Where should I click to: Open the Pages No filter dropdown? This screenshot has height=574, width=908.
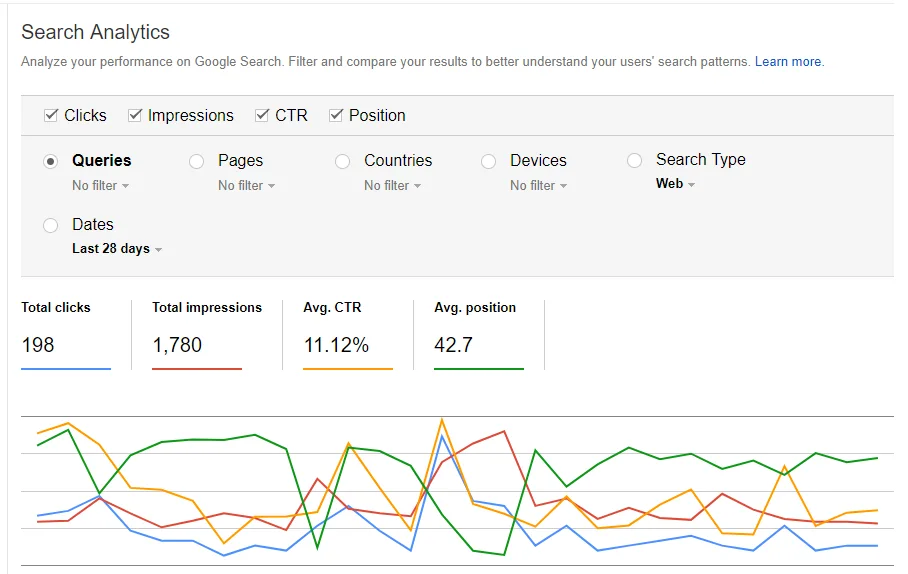(246, 185)
